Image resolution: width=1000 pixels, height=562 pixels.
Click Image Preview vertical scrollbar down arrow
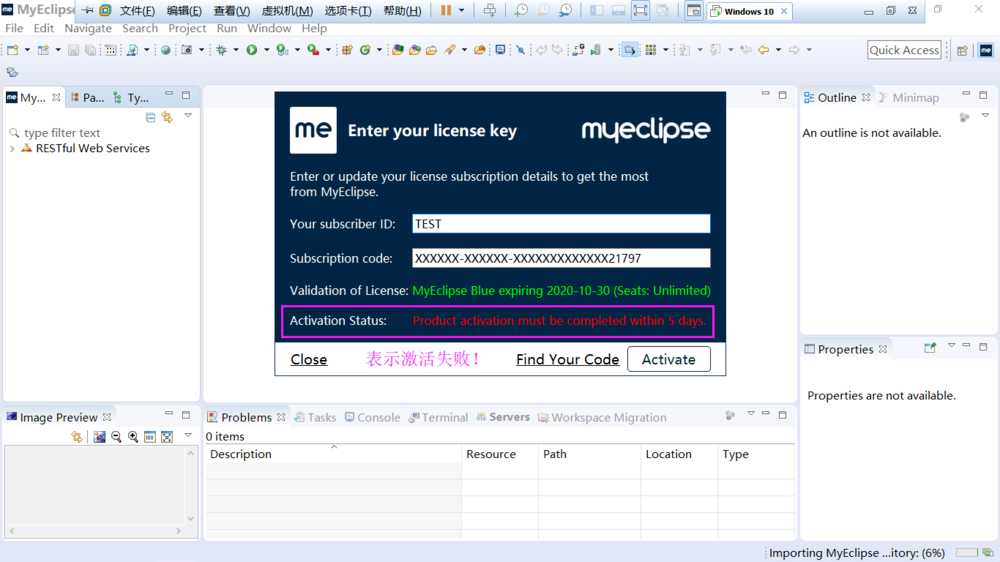(191, 518)
